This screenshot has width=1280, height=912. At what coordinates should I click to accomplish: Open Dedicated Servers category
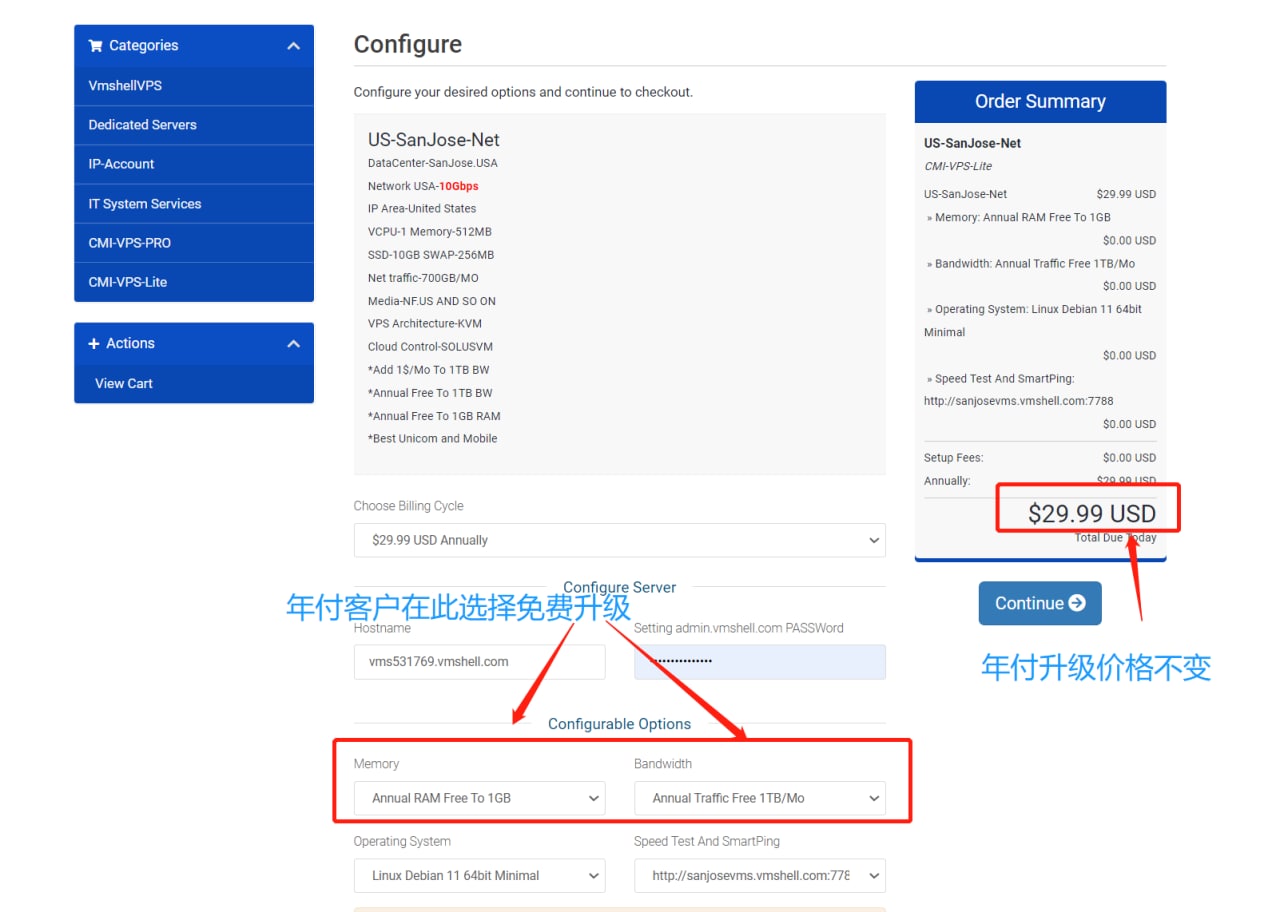[142, 125]
